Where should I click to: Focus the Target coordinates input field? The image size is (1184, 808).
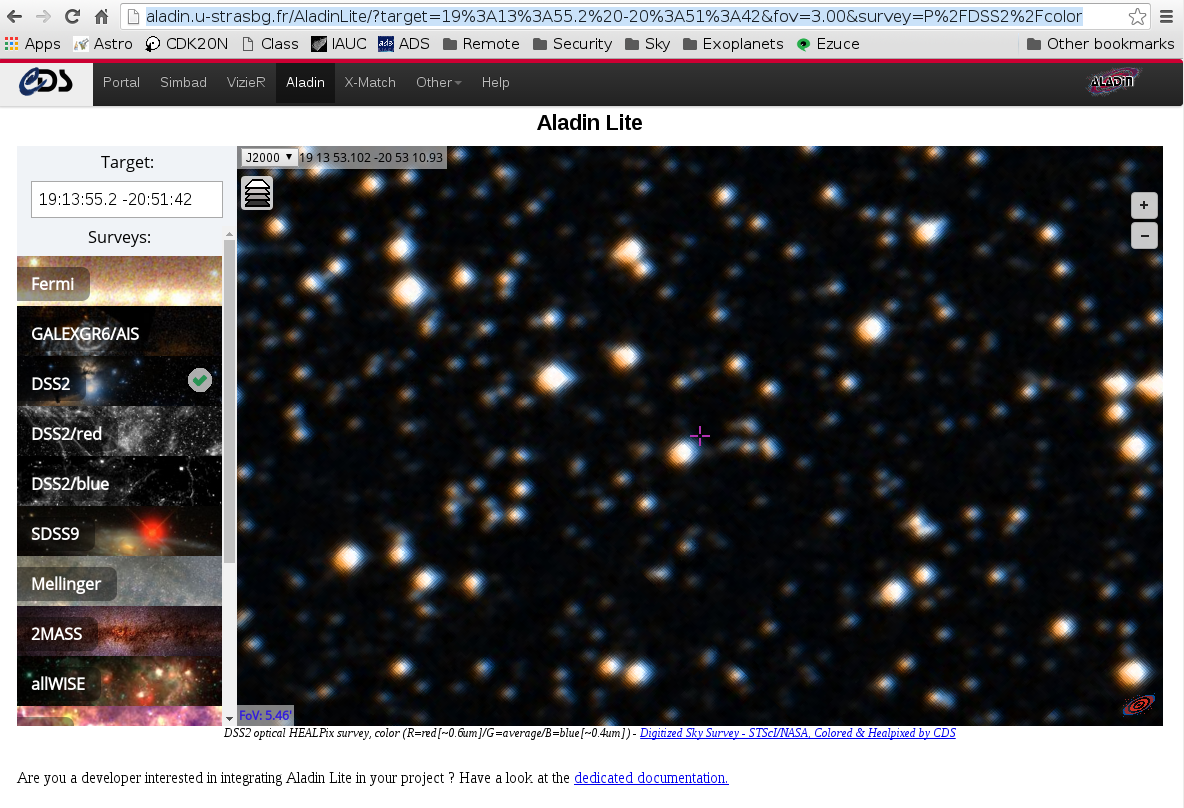pyautogui.click(x=127, y=199)
